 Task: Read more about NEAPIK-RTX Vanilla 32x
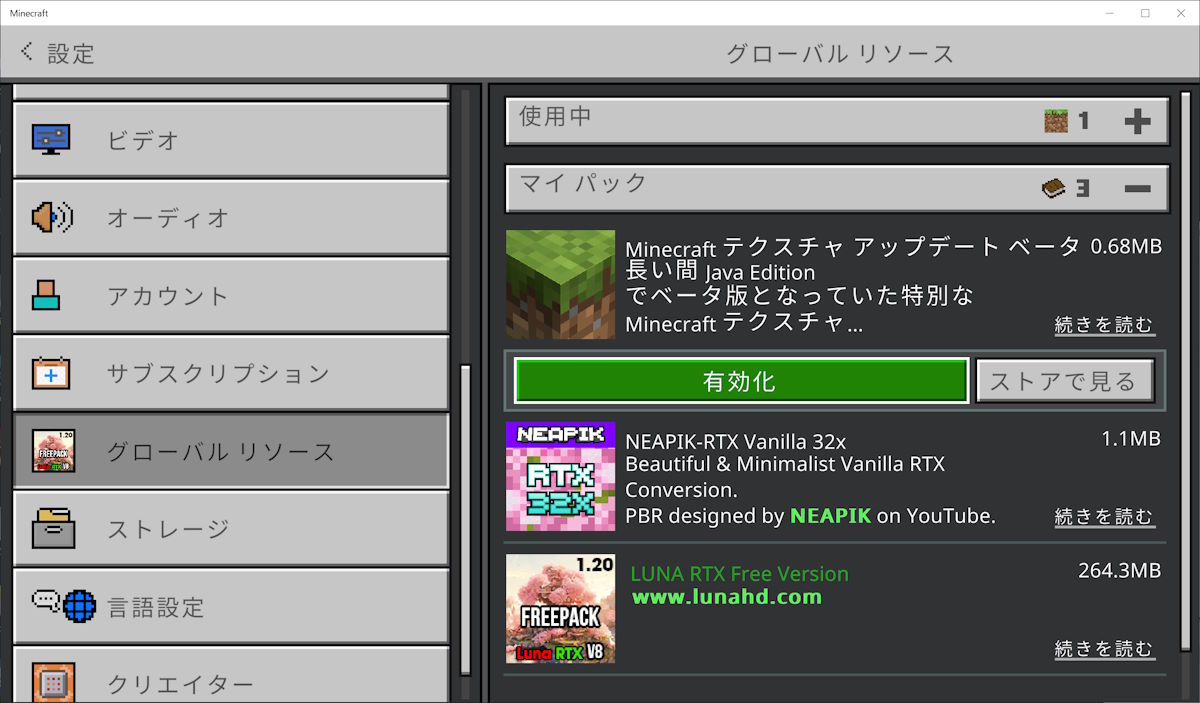click(x=1104, y=517)
